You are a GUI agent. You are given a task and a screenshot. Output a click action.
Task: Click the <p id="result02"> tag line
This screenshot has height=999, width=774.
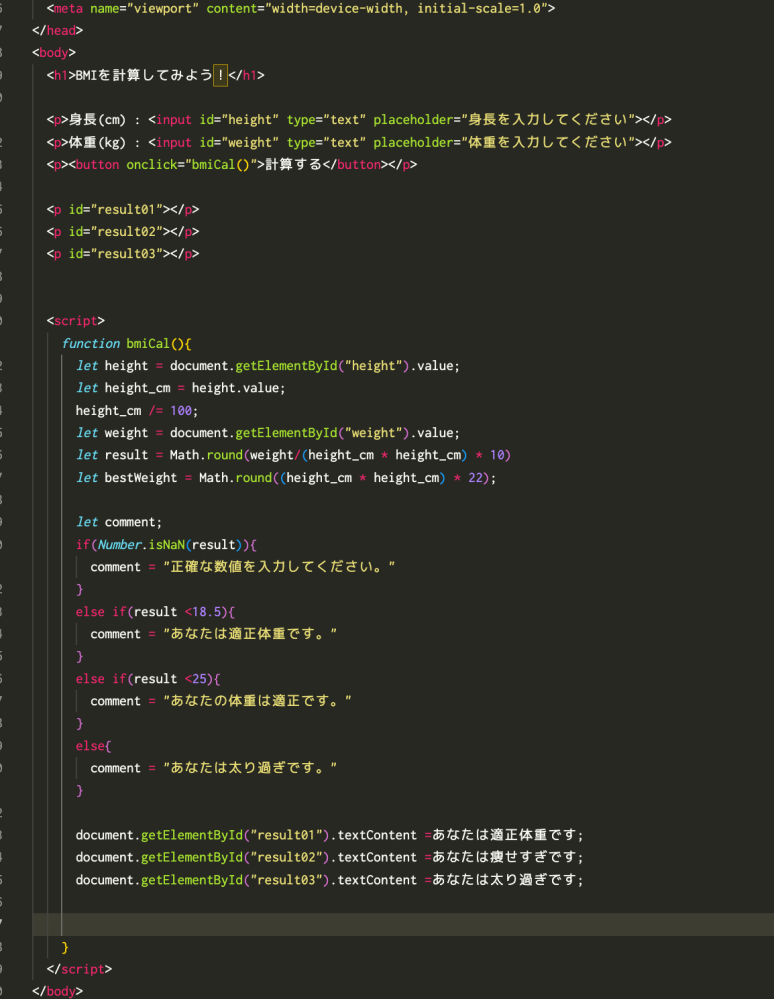[x=123, y=232]
